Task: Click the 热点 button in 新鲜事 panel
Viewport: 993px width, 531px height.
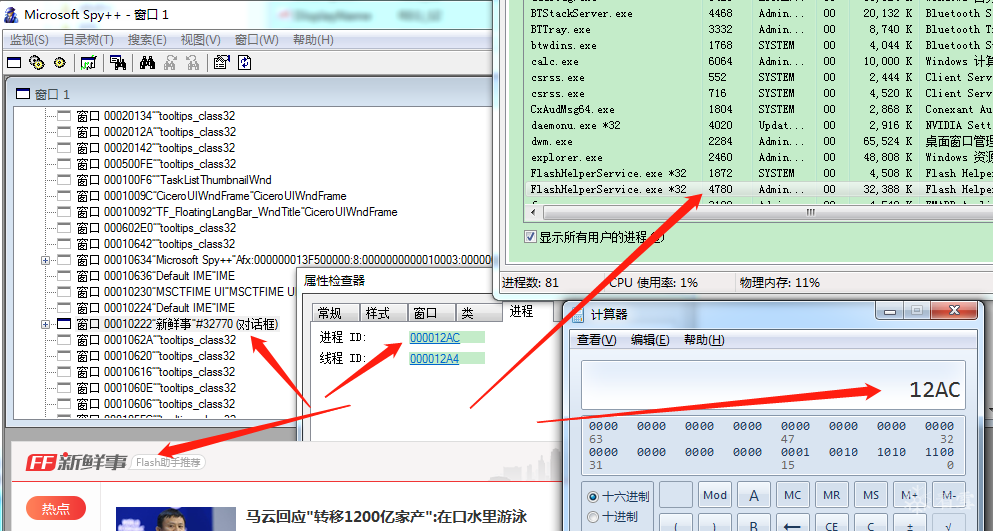Action: tap(56, 508)
